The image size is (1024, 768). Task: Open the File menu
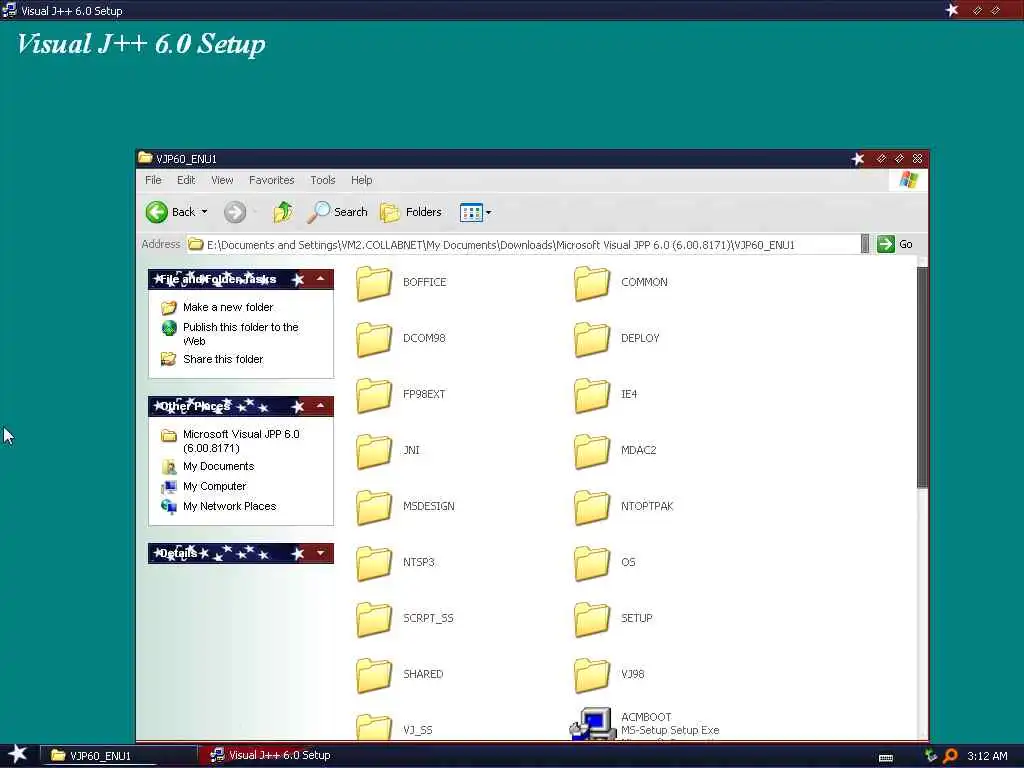[x=153, y=180]
